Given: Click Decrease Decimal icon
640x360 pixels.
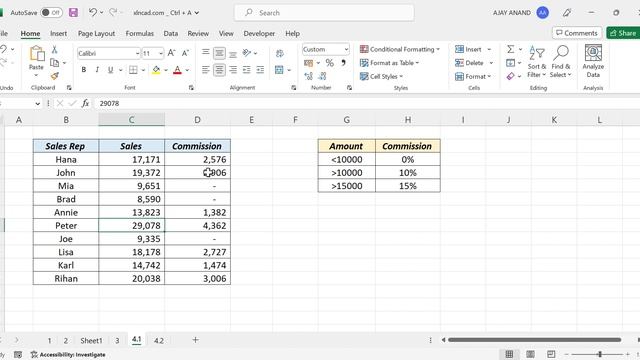Looking at the screenshot, I should (x=322, y=76).
